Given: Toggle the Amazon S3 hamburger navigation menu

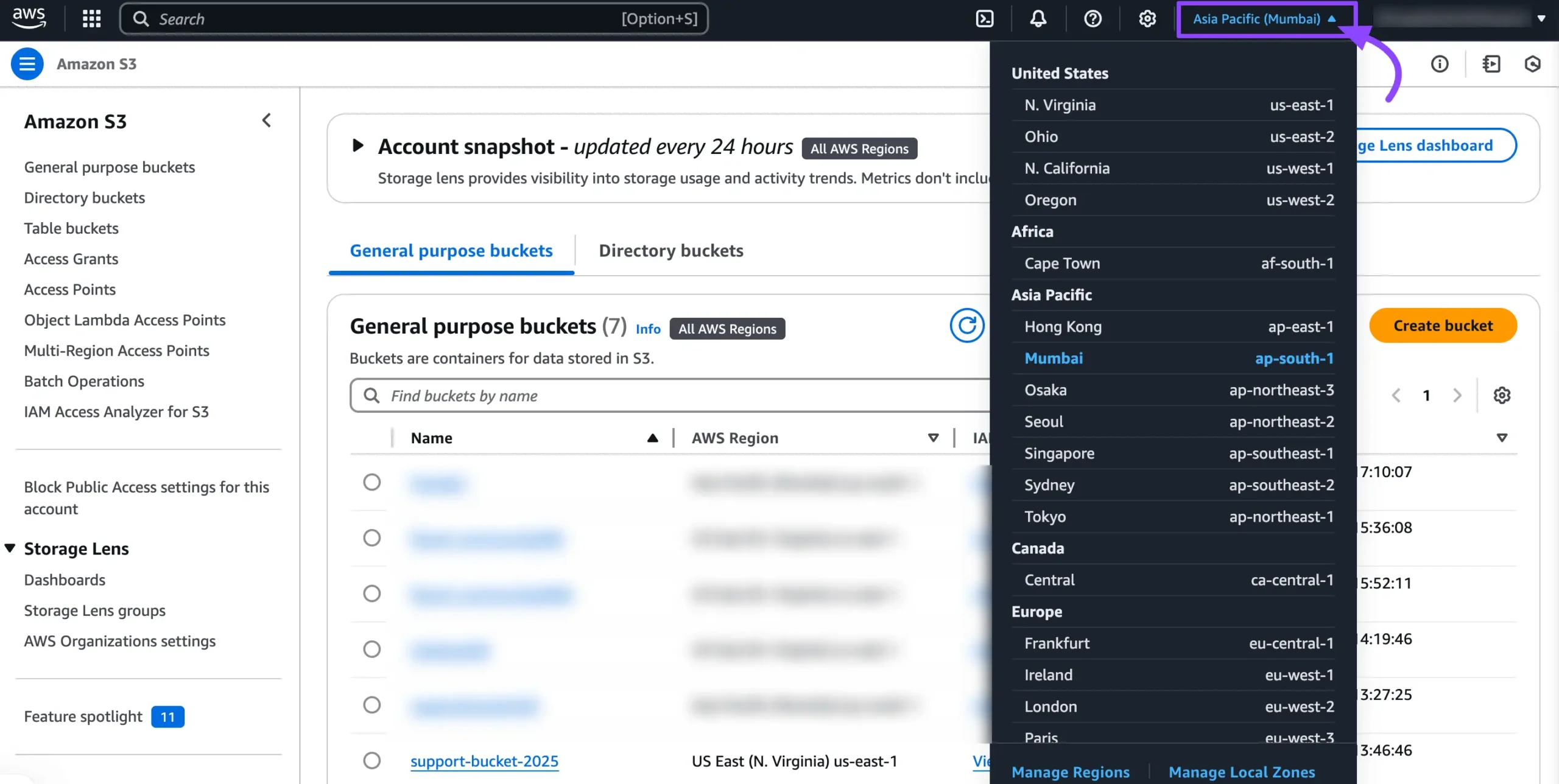Looking at the screenshot, I should tap(27, 64).
